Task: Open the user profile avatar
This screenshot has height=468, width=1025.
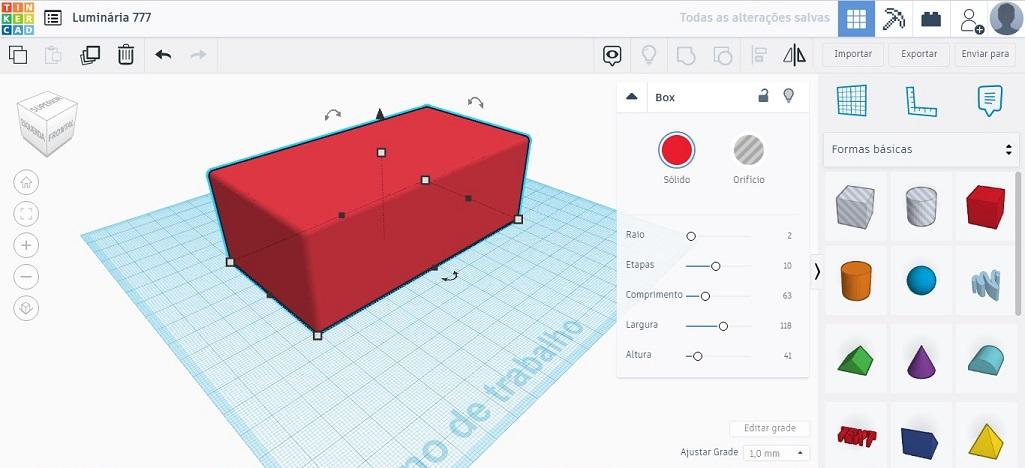Action: coord(1006,18)
